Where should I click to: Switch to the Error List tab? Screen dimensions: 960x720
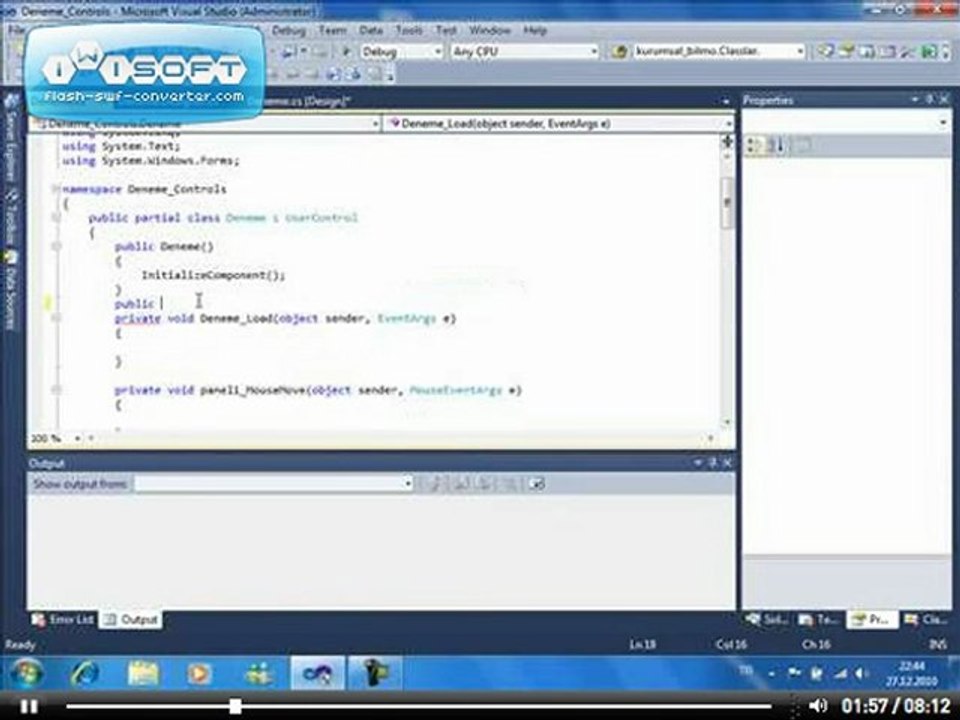tap(63, 620)
